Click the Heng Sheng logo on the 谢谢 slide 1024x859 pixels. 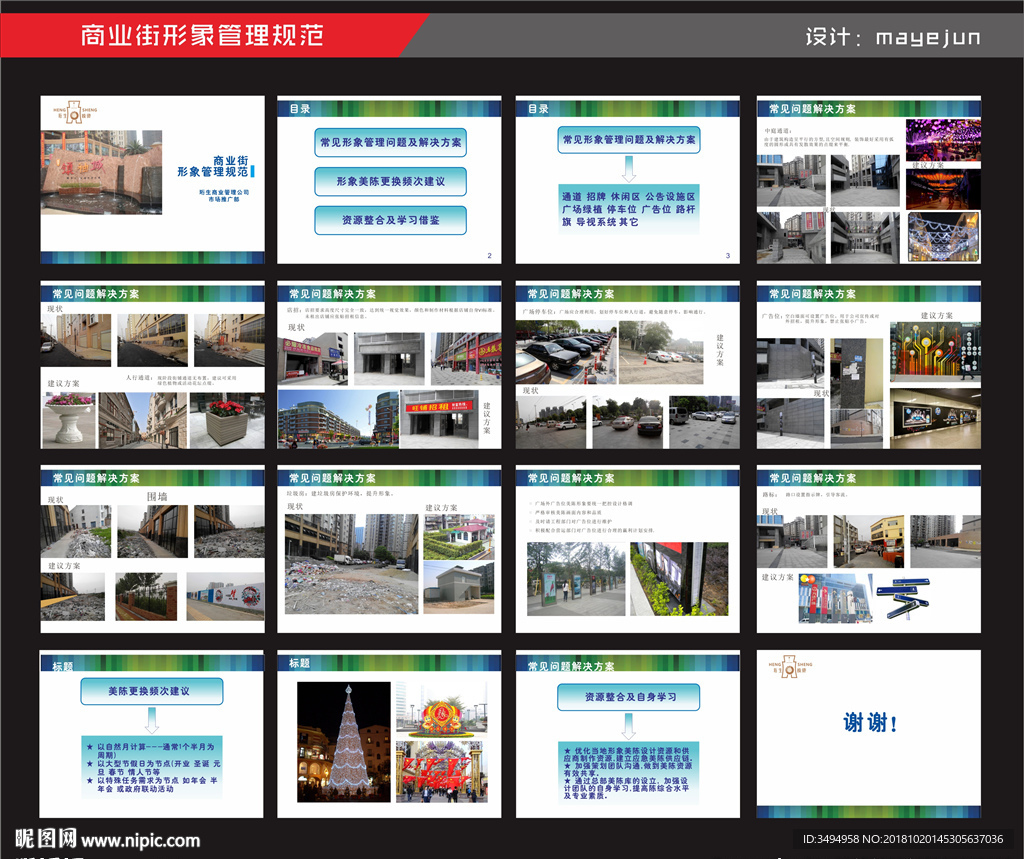(x=790, y=667)
